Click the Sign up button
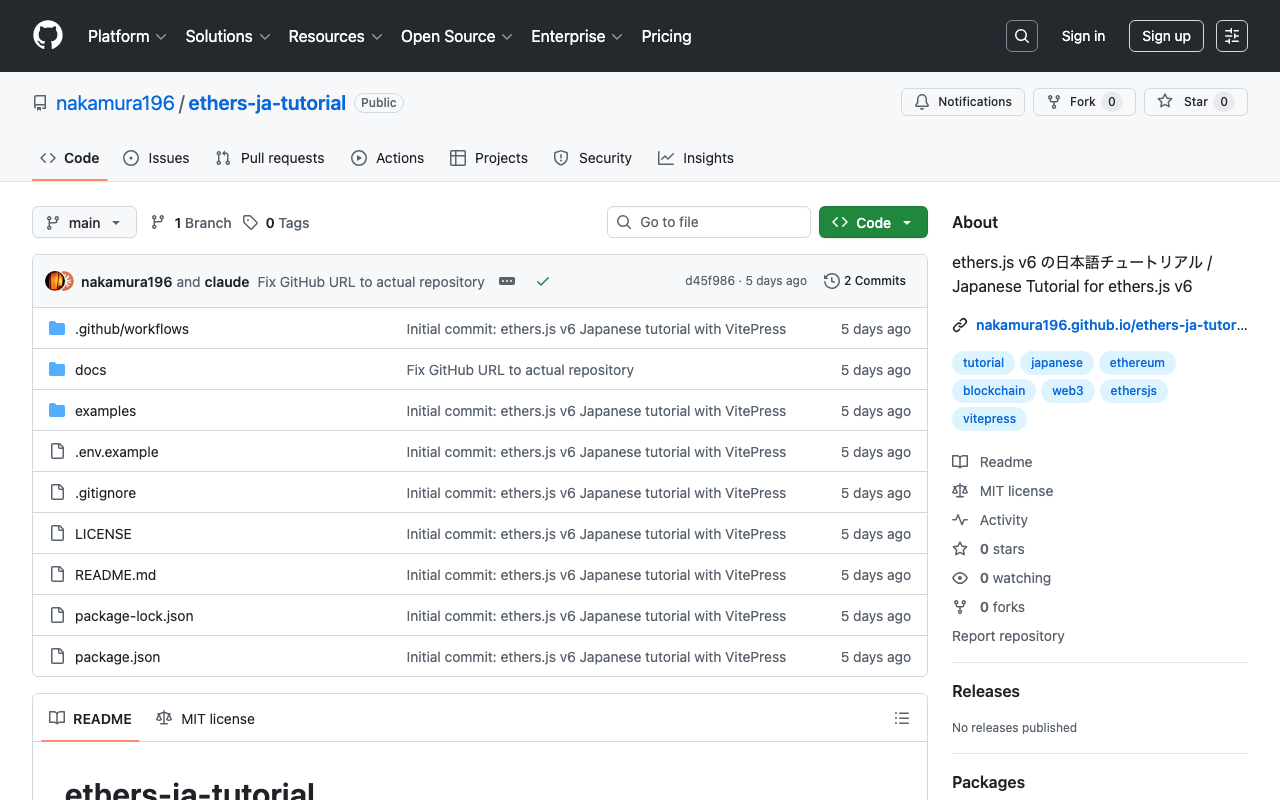This screenshot has width=1280, height=800. click(x=1166, y=35)
